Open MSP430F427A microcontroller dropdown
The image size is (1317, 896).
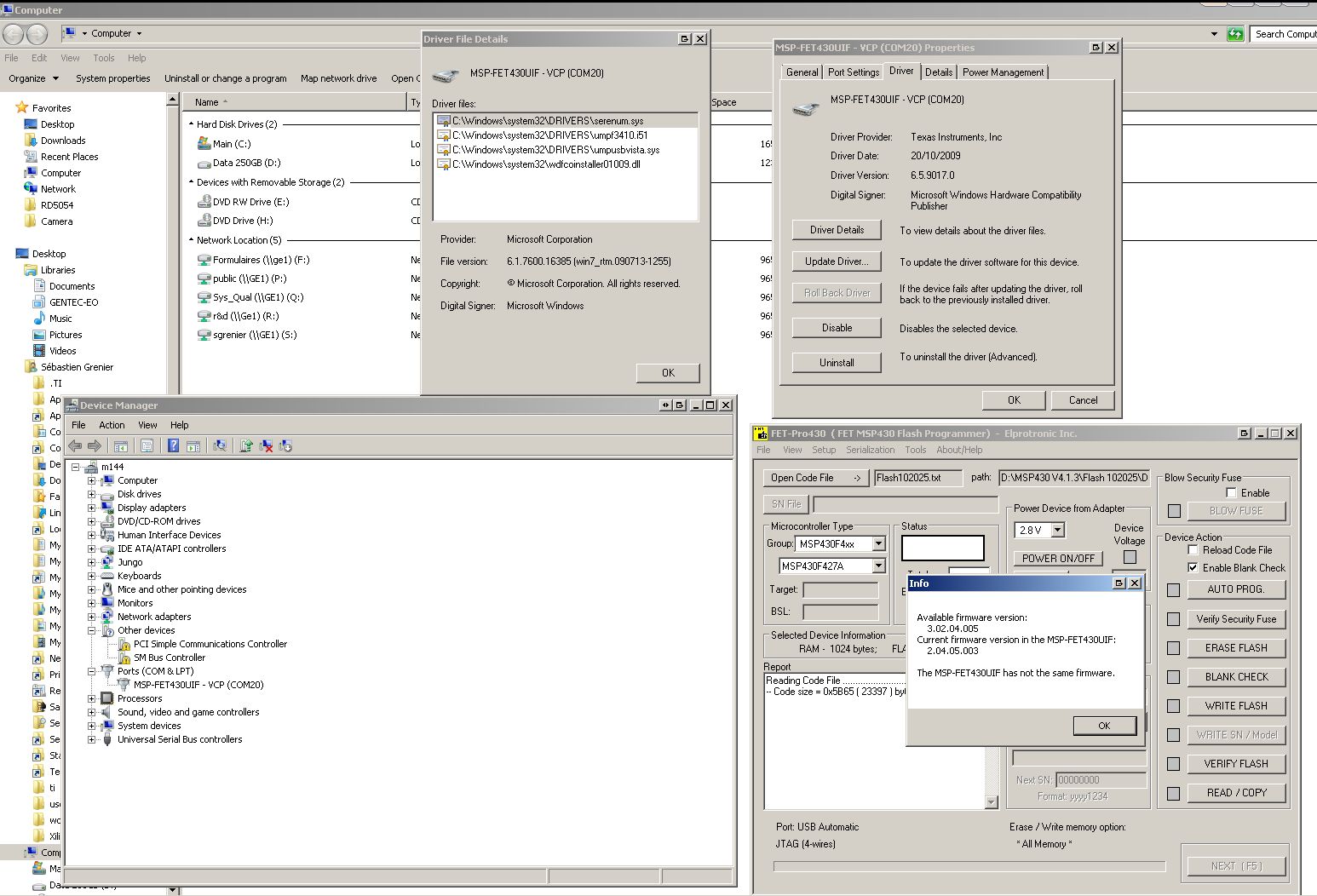[x=878, y=566]
